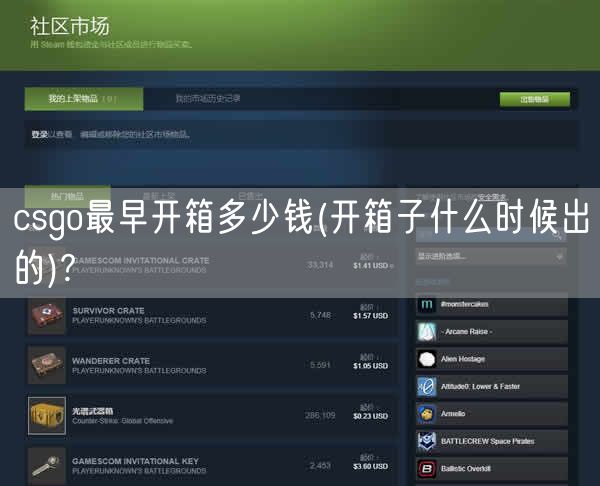This screenshot has height=486, width=600.
Task: Filter by - Arcane Raise - name
Action: coord(466,332)
